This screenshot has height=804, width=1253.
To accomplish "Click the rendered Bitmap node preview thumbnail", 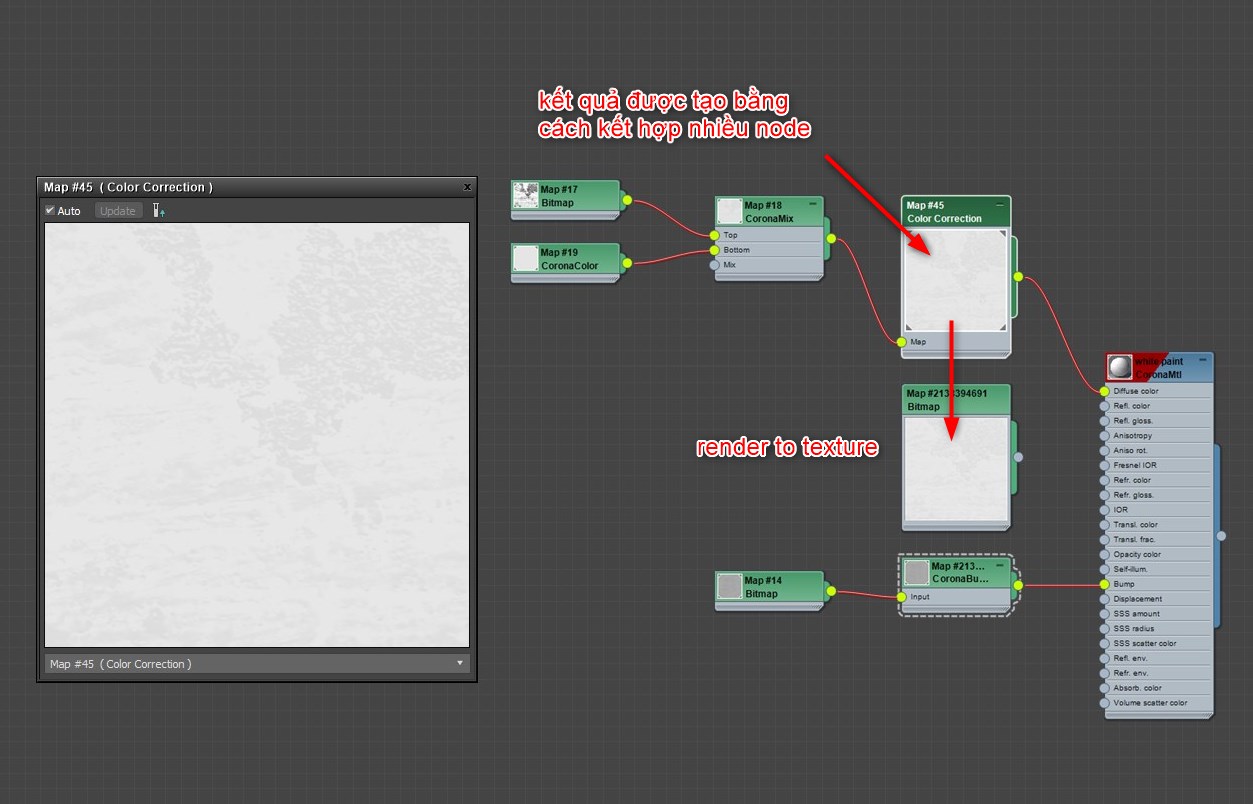I will coord(956,469).
